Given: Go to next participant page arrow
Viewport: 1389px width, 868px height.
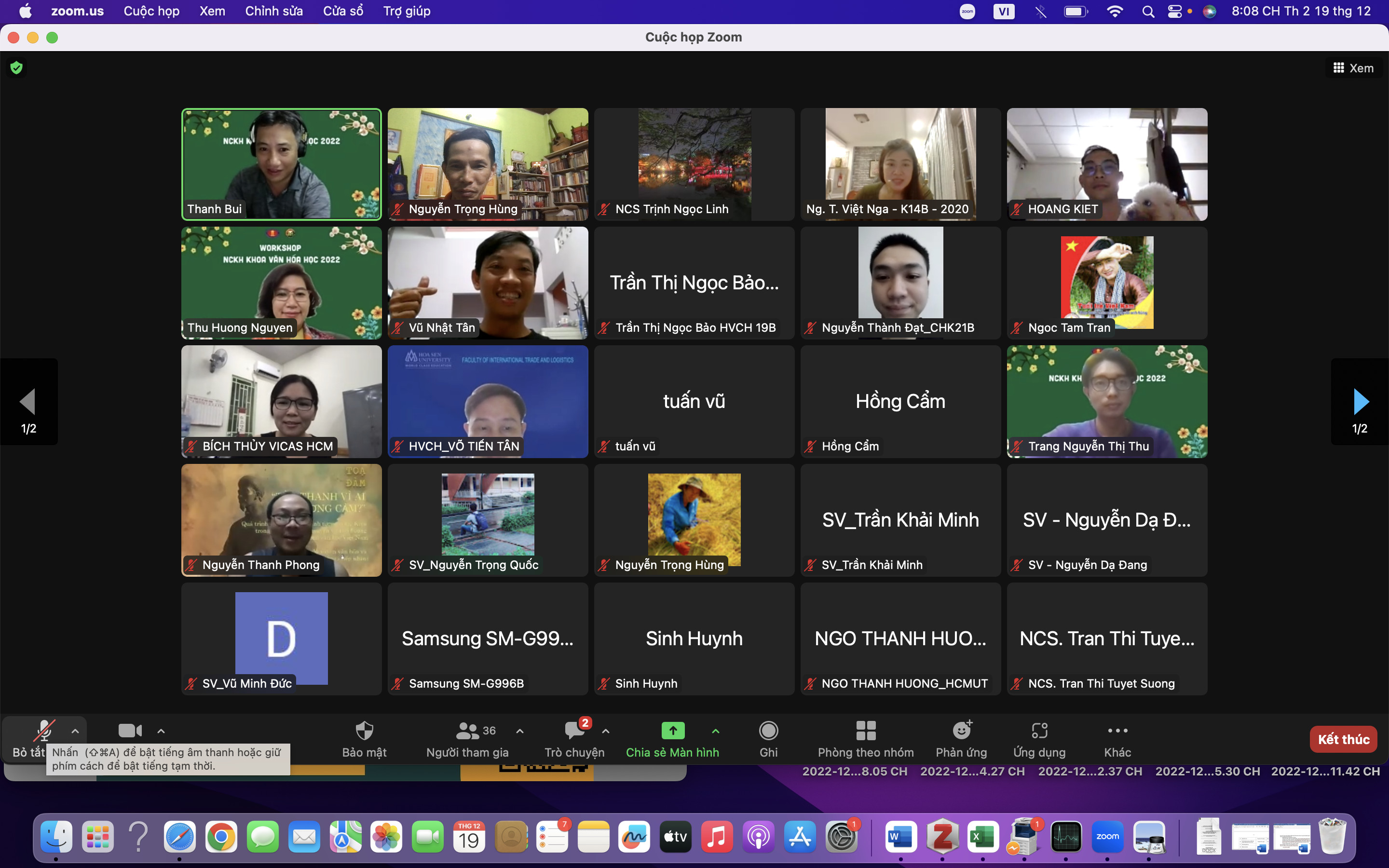Looking at the screenshot, I should 1360,402.
